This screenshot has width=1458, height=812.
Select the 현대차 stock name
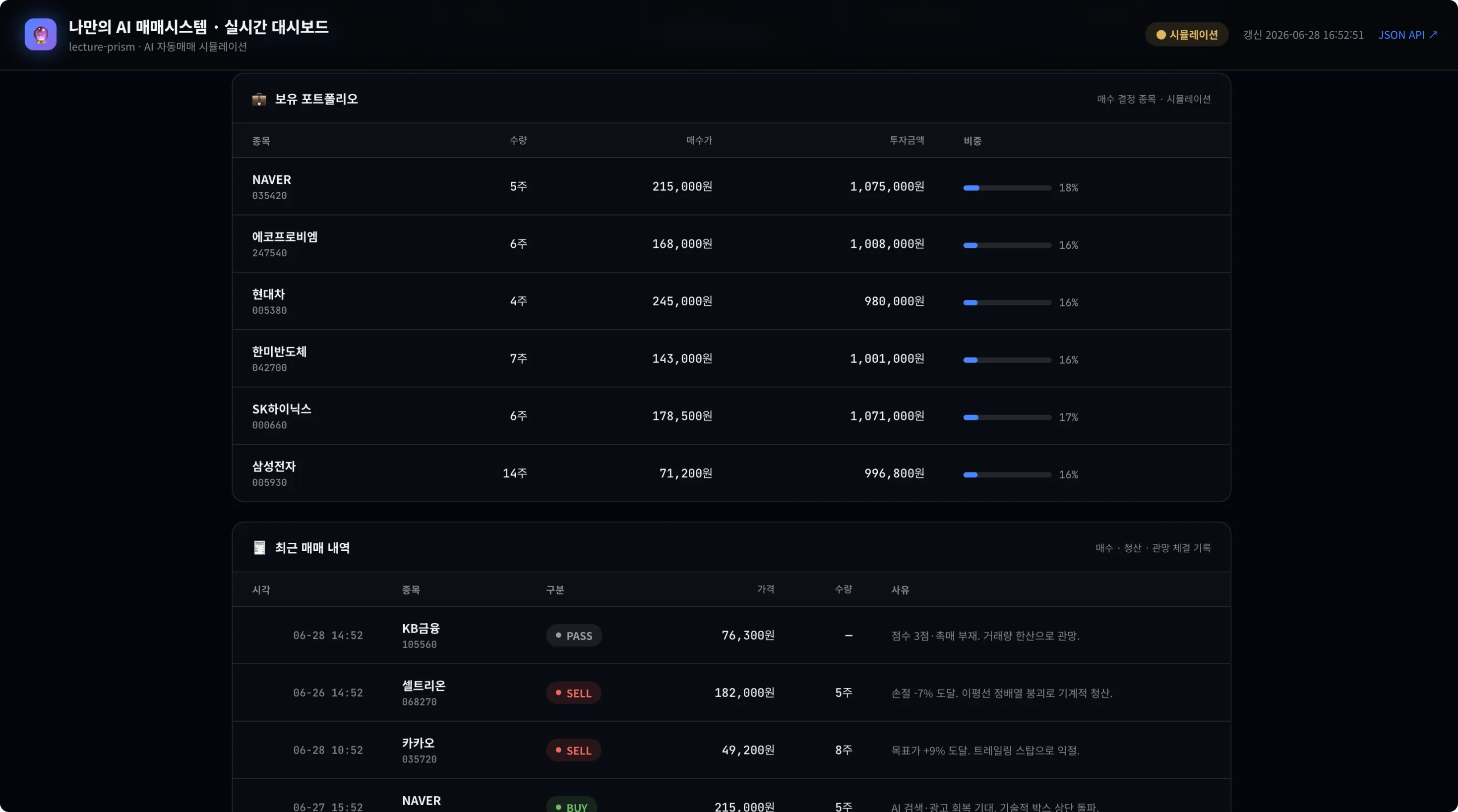268,294
